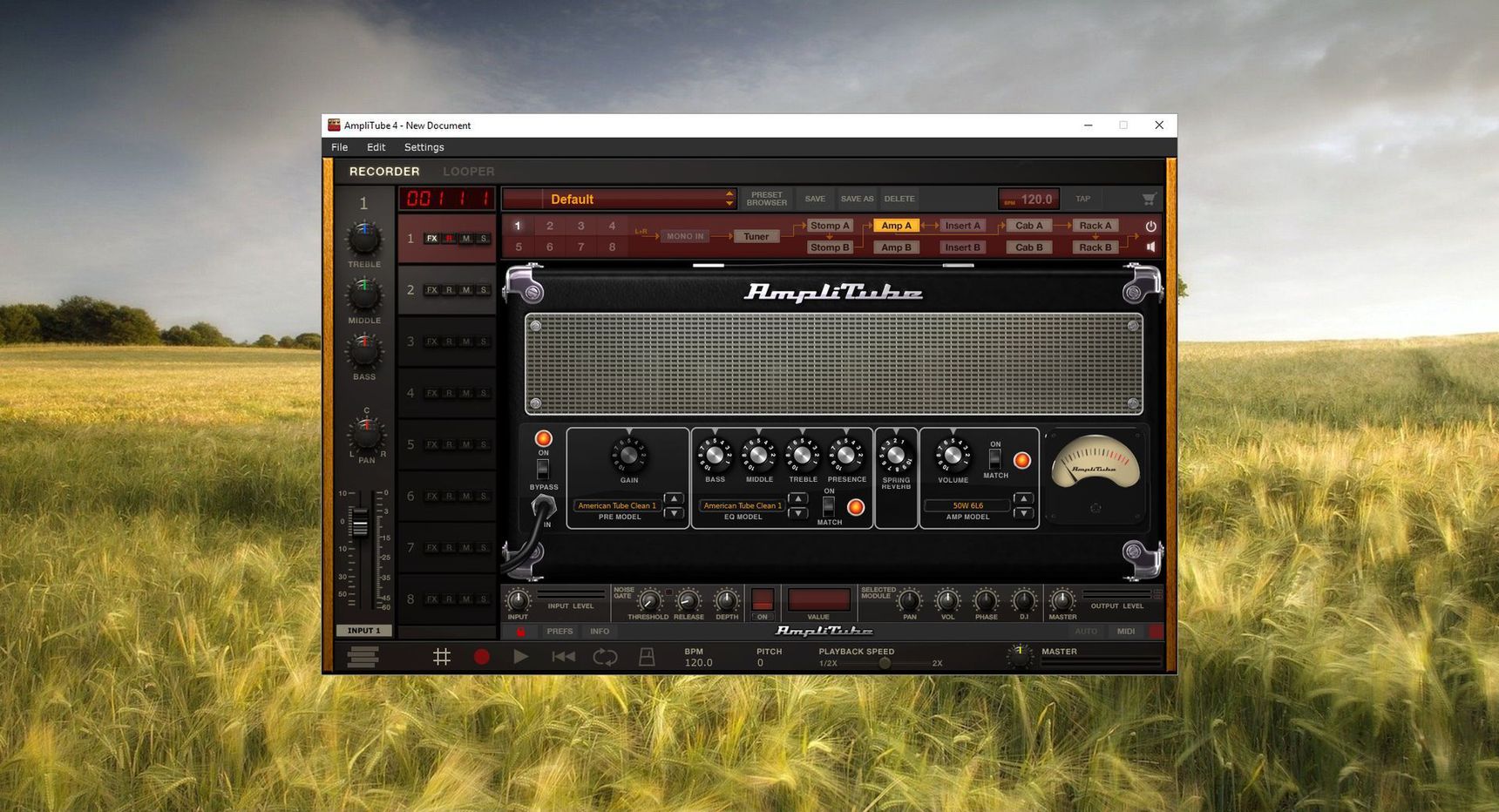The image size is (1499, 812).
Task: Click the mixer TREBLE knob for track 1
Action: point(364,239)
